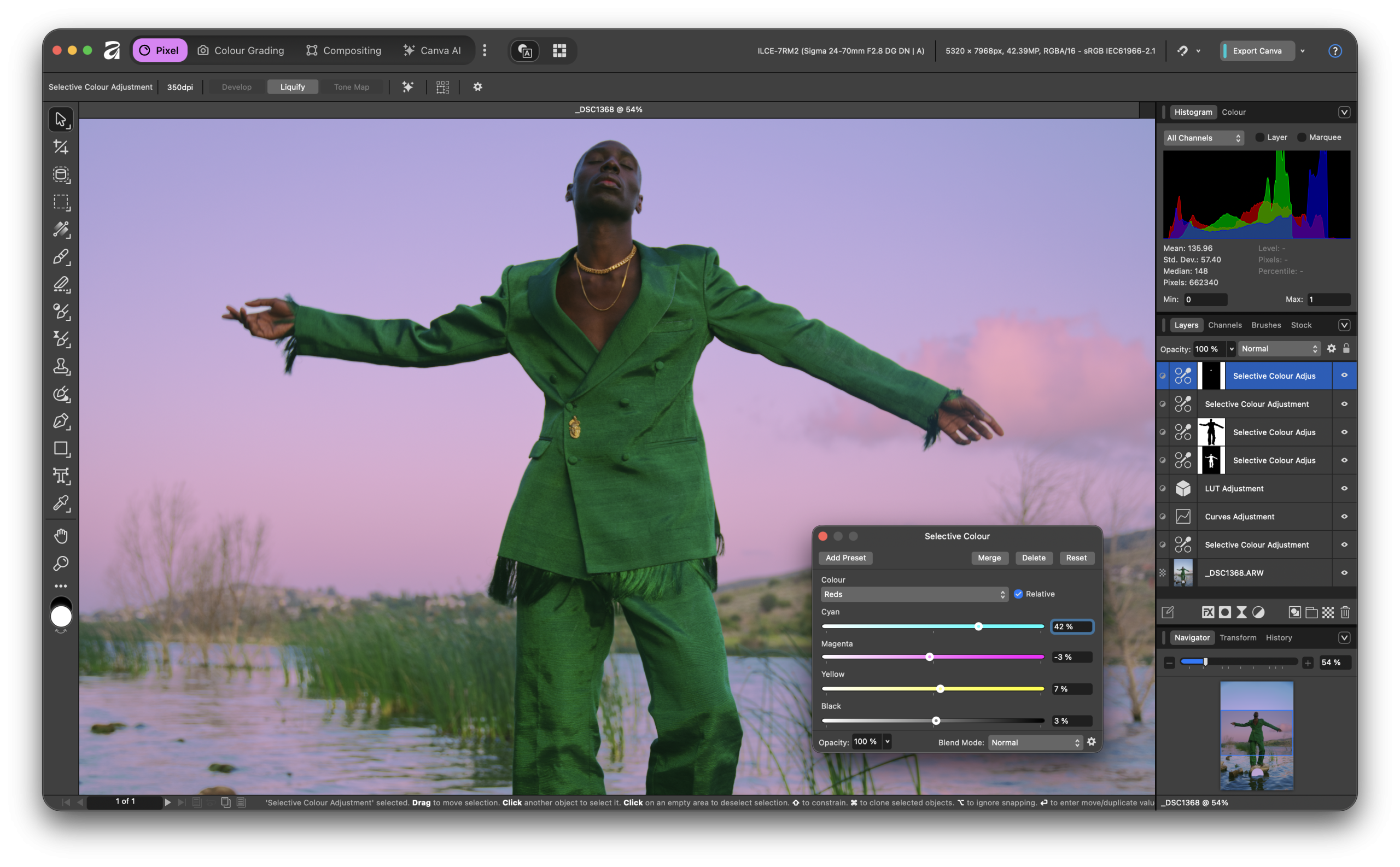Viewport: 1400px width, 867px height.
Task: Select the Colour Picker eyedropper tool
Action: click(x=61, y=503)
